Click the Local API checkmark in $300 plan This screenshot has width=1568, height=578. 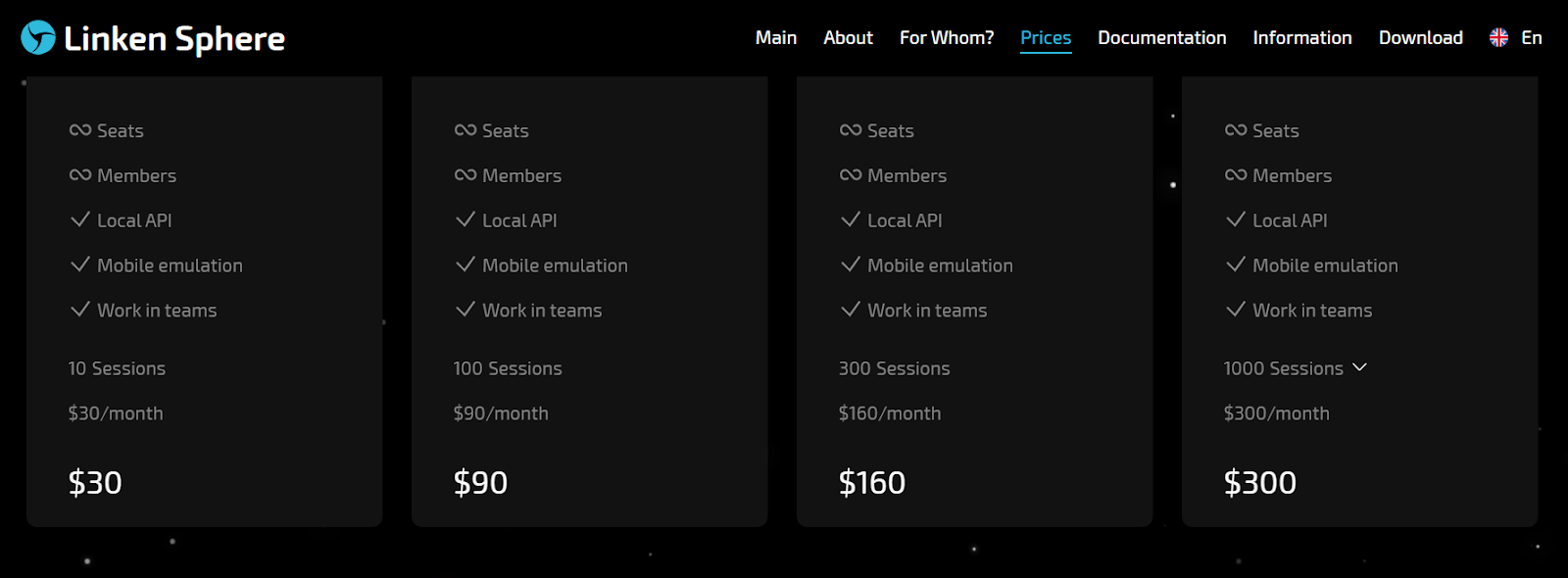[x=1236, y=219]
